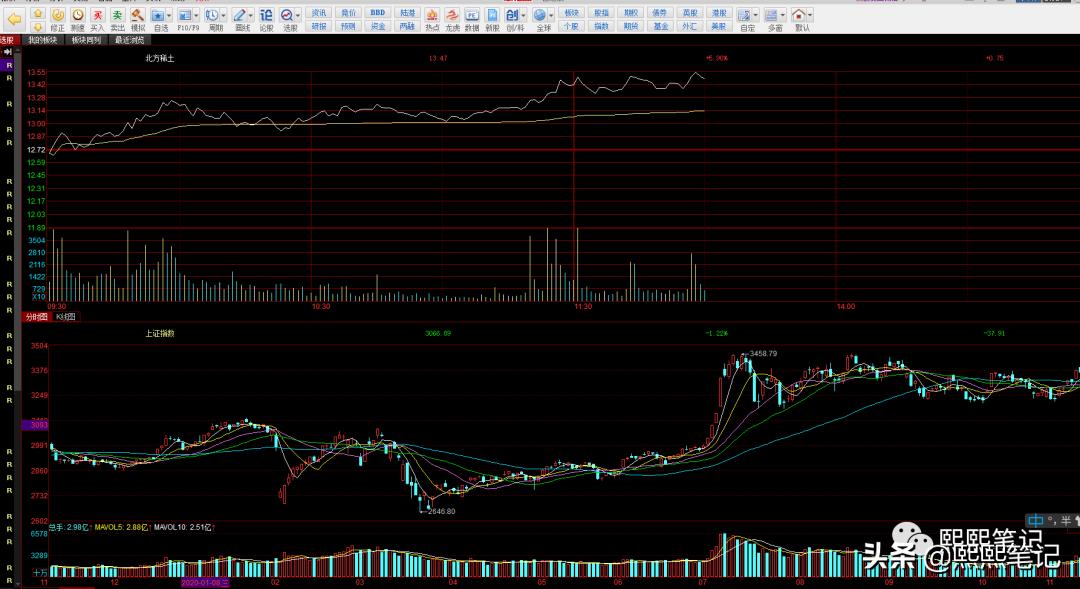
Task: Click the 龙虎 leaderboard icon
Action: pyautogui.click(x=452, y=19)
